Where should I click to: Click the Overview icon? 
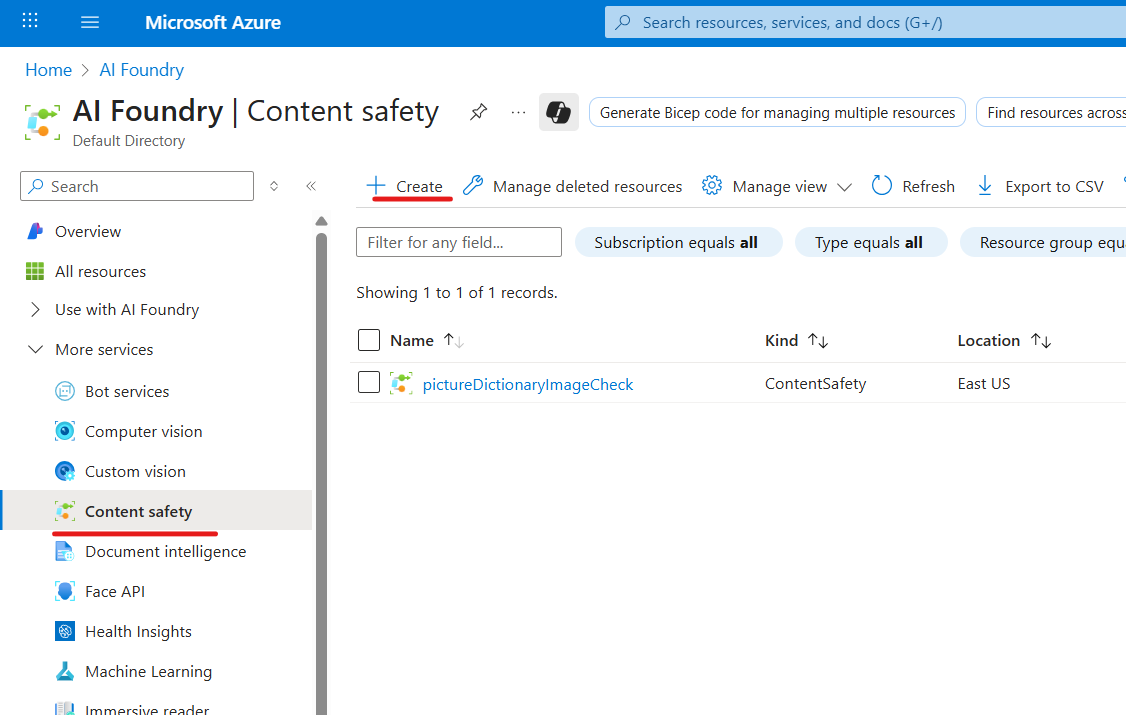34,231
